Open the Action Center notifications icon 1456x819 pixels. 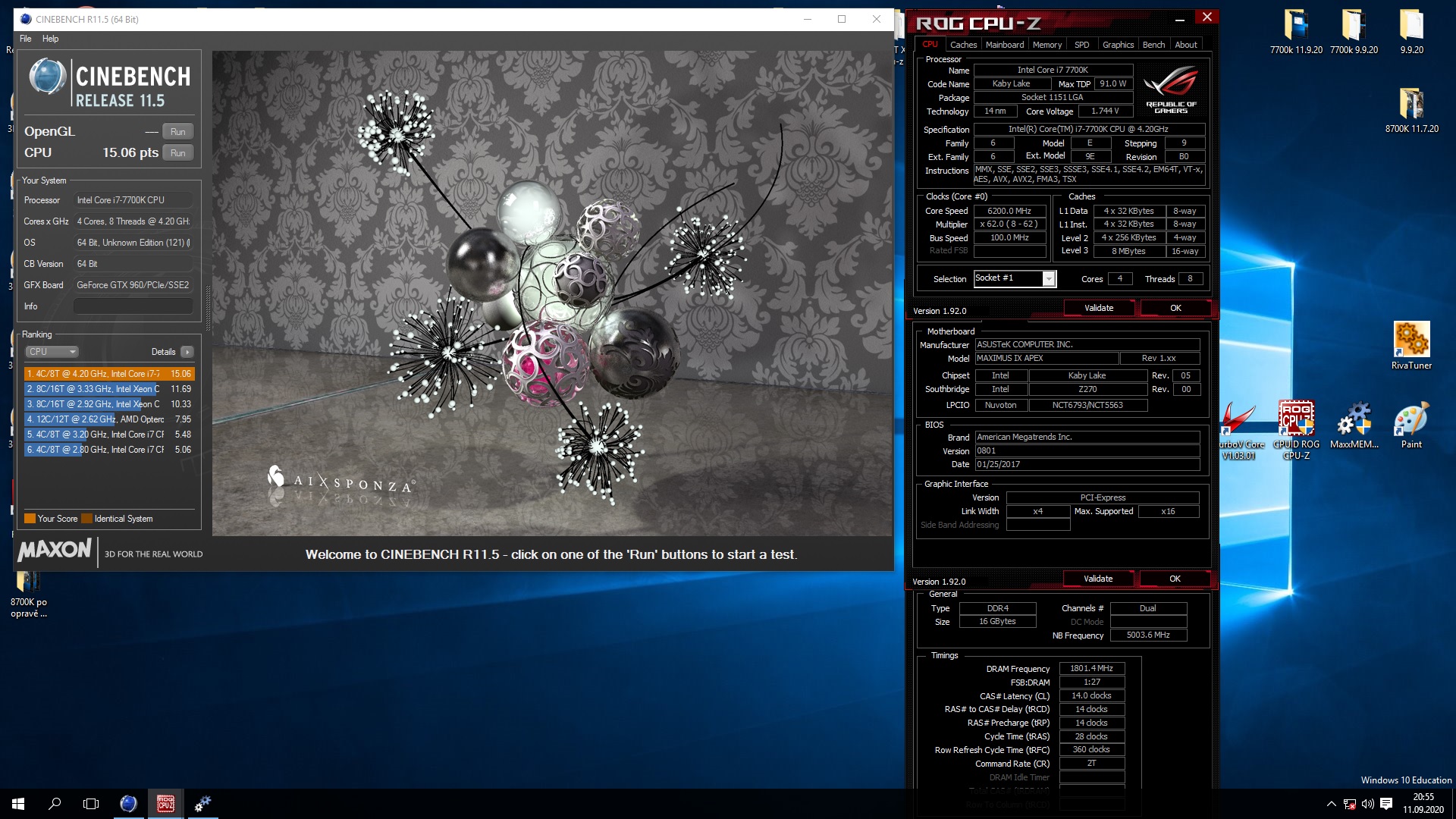pos(1386,804)
